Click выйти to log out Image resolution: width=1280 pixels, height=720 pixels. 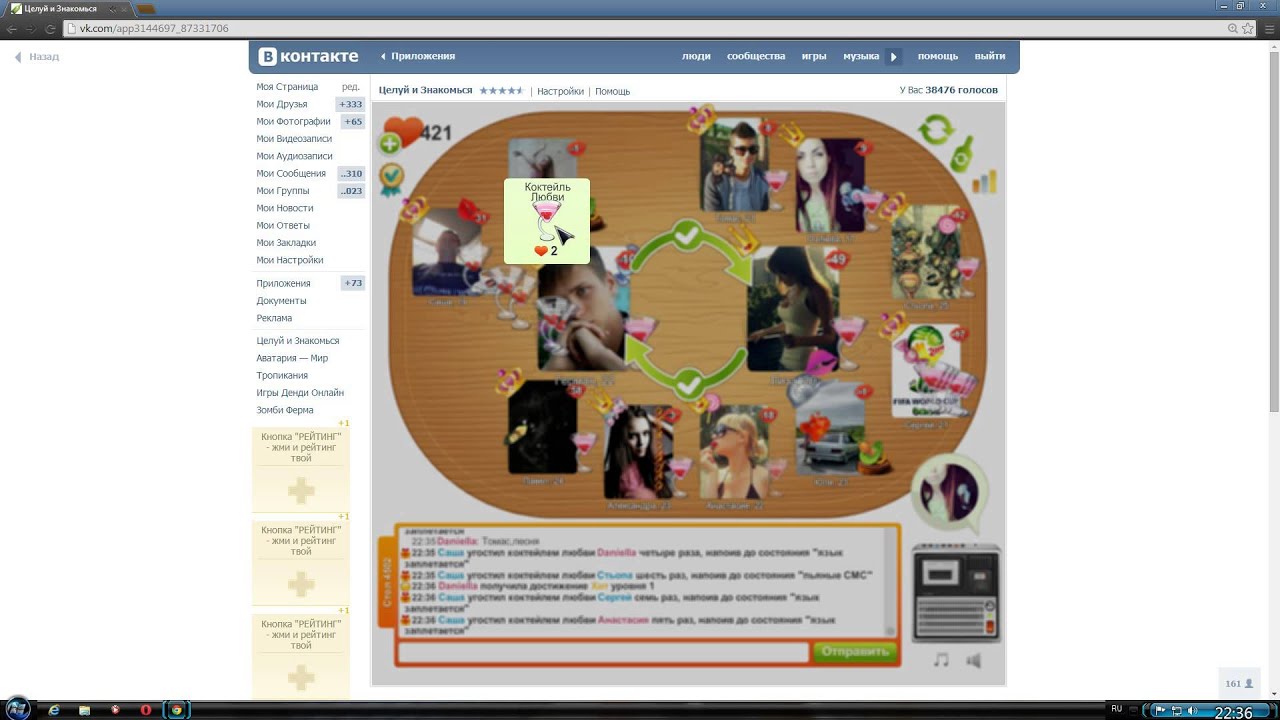[990, 56]
